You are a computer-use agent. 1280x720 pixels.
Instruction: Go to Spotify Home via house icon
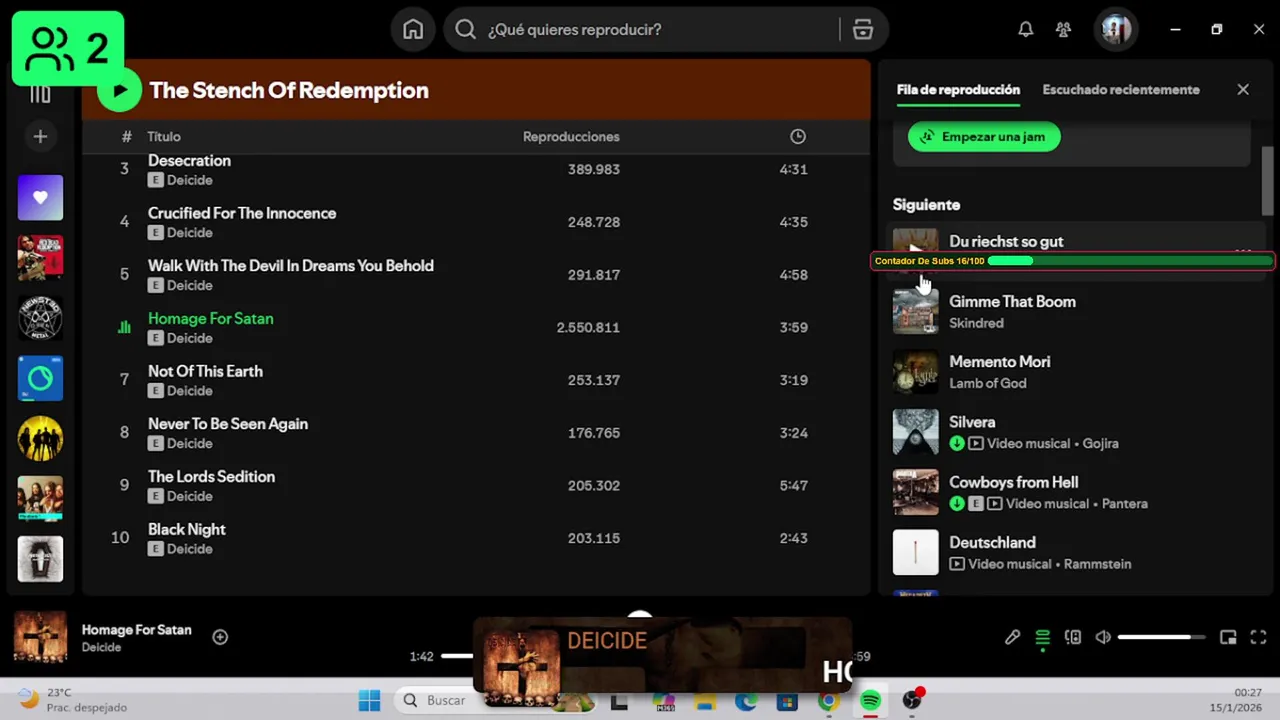413,30
